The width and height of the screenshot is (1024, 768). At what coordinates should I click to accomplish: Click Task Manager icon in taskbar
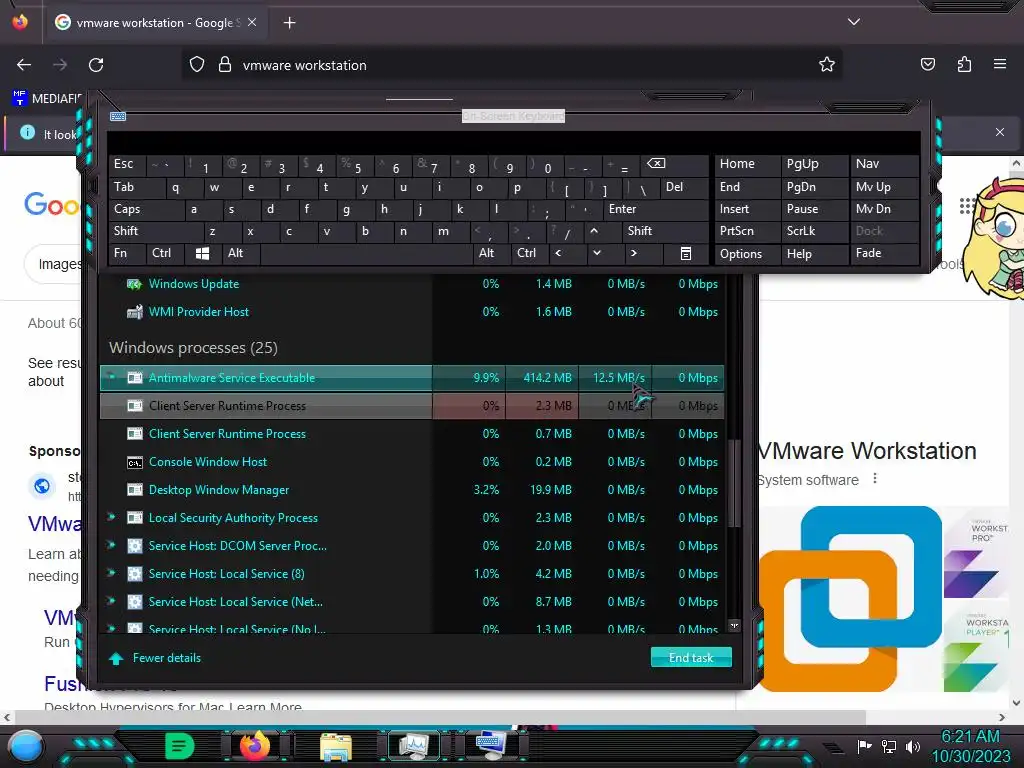pyautogui.click(x=414, y=746)
